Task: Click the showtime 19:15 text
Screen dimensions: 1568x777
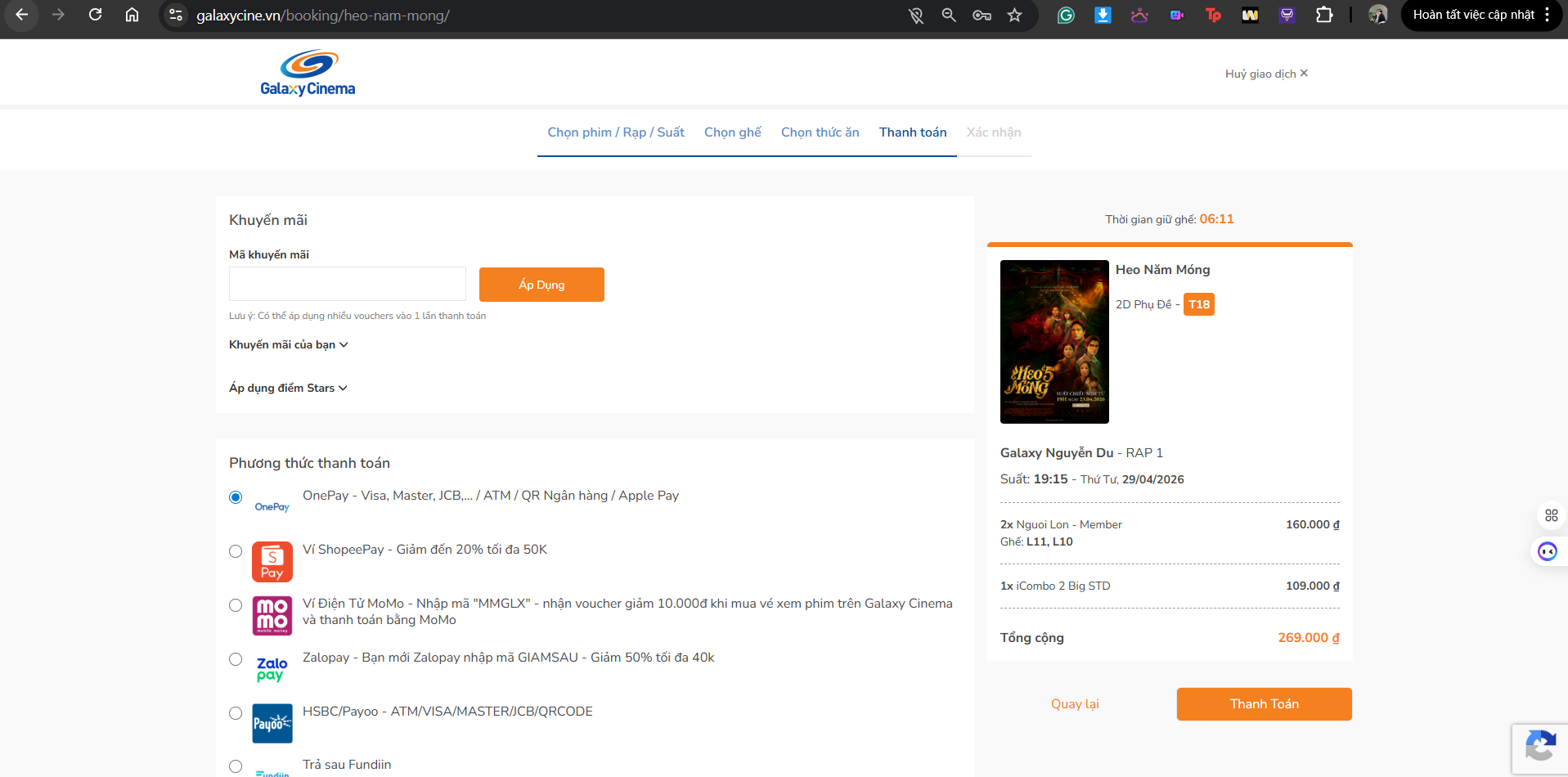Action: [1050, 479]
